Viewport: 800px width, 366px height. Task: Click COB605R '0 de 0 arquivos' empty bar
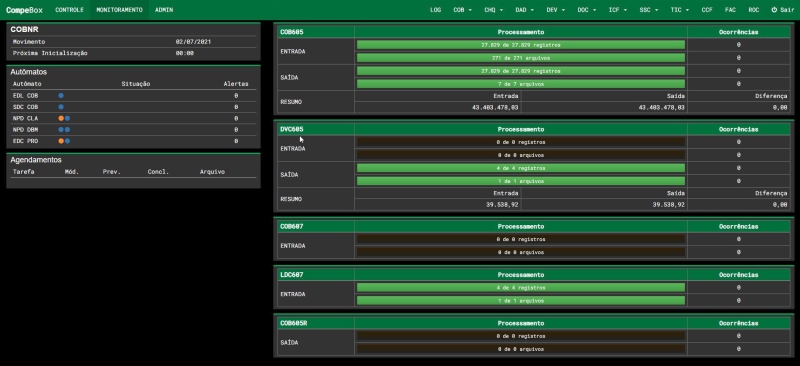coord(520,349)
